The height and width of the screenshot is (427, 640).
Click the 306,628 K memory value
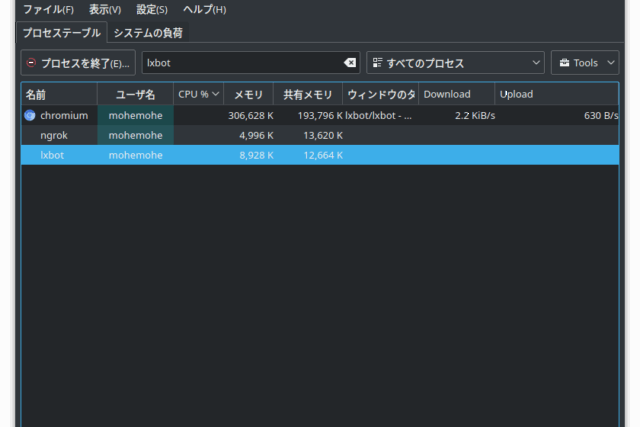(251, 116)
